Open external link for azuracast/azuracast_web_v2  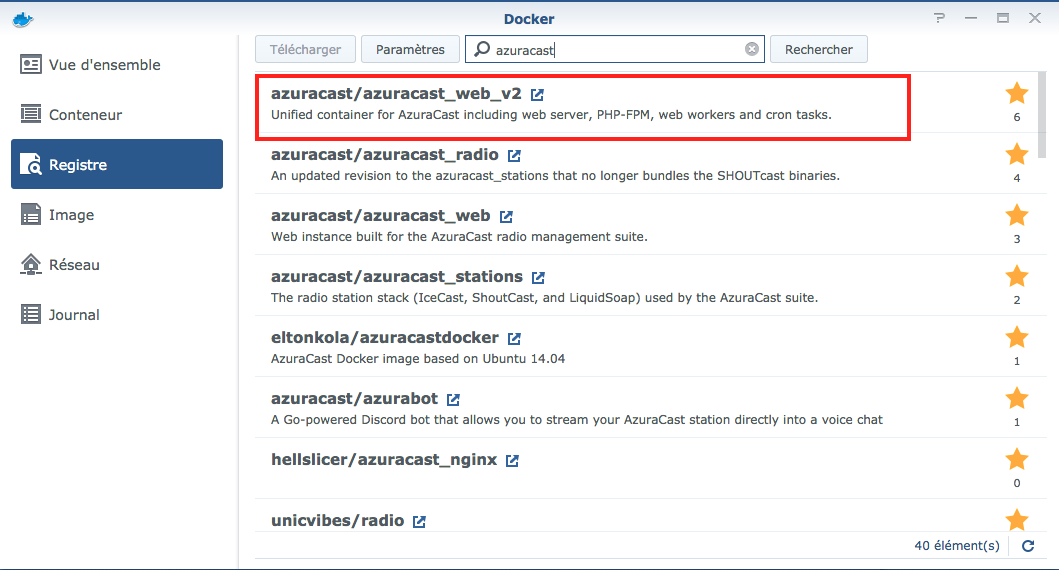click(537, 95)
